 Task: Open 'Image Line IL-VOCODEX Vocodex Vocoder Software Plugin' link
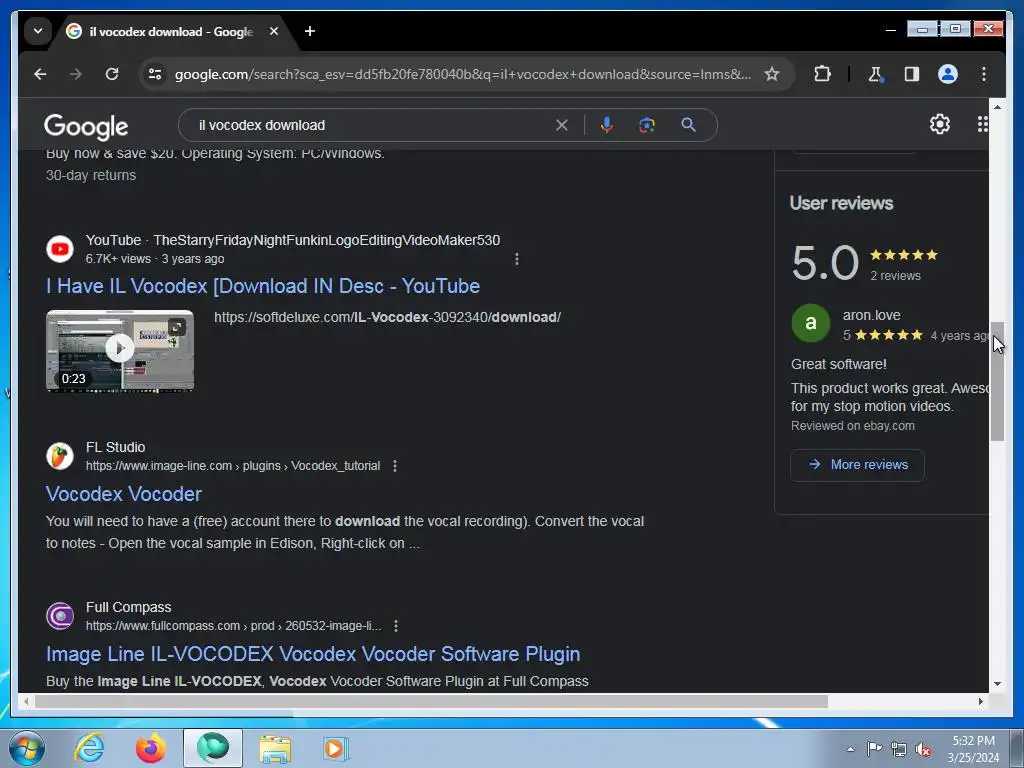[x=313, y=654]
